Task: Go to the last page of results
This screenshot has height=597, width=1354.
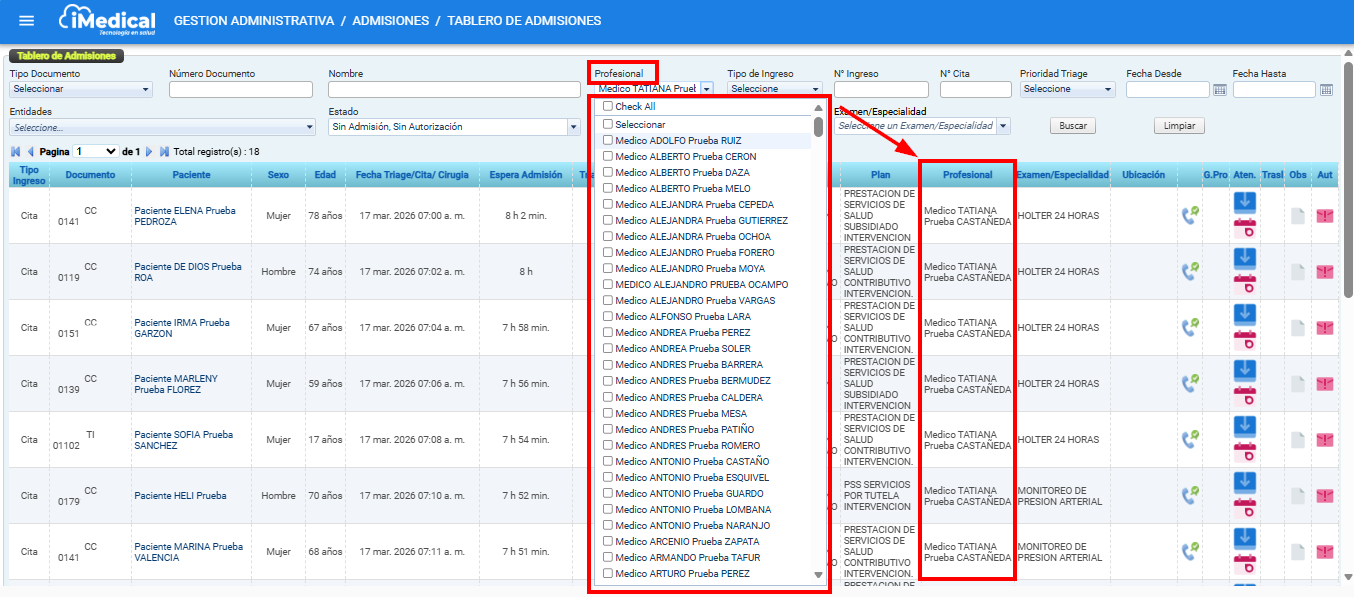Action: pos(164,152)
